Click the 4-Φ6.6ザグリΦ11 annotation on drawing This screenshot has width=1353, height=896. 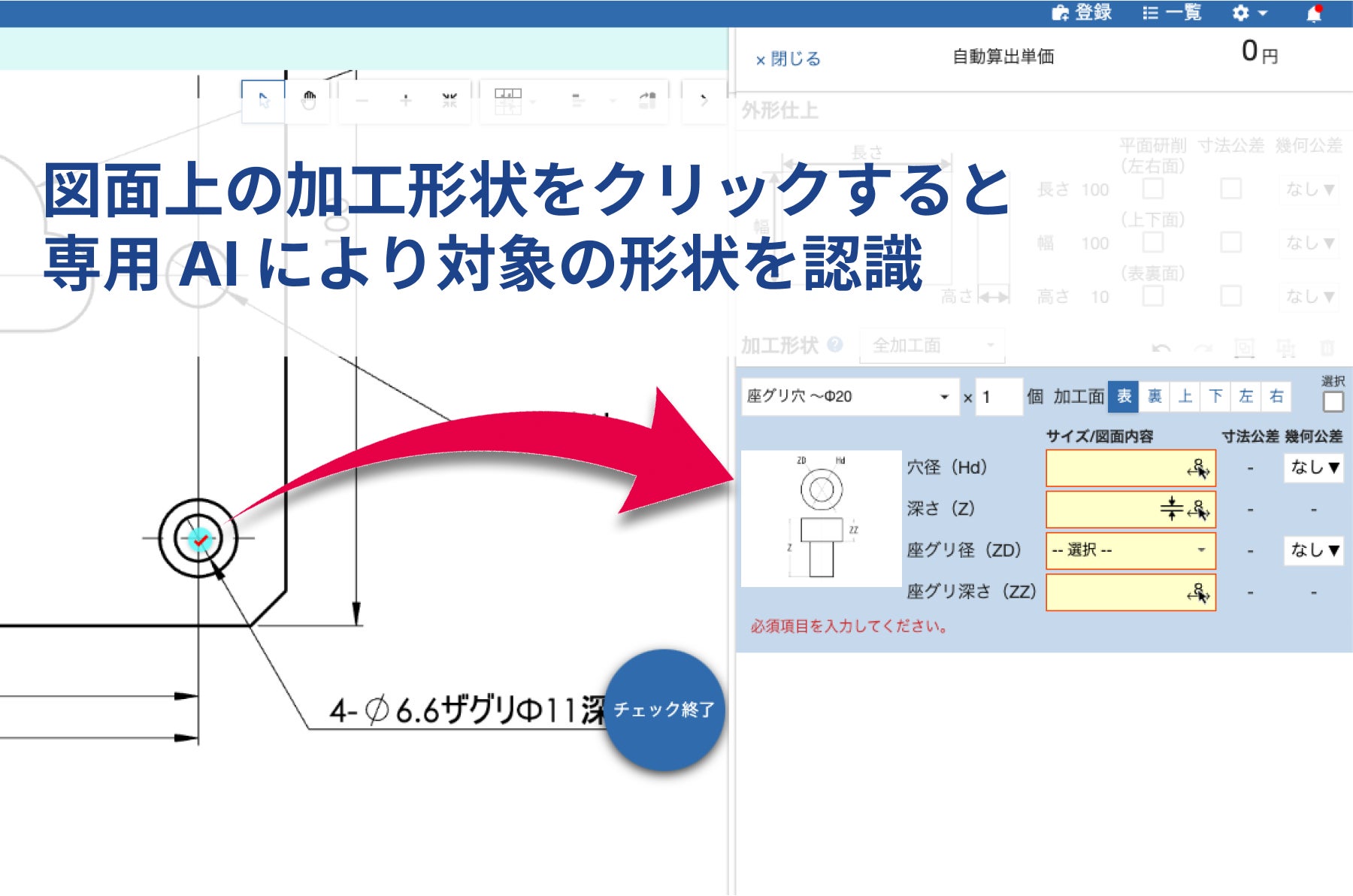(466, 710)
